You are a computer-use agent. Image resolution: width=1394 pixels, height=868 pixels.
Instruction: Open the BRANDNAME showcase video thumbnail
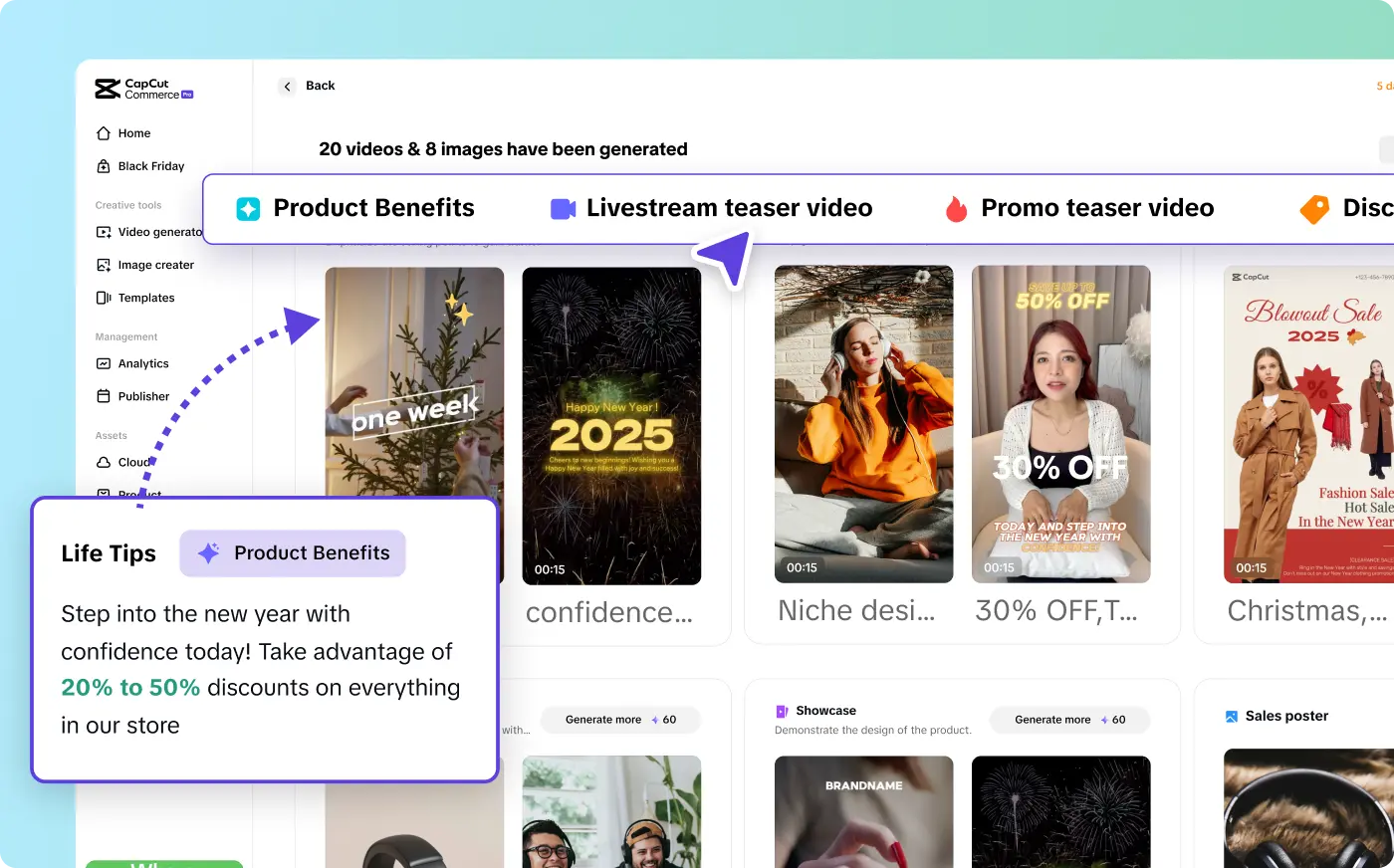tap(863, 811)
